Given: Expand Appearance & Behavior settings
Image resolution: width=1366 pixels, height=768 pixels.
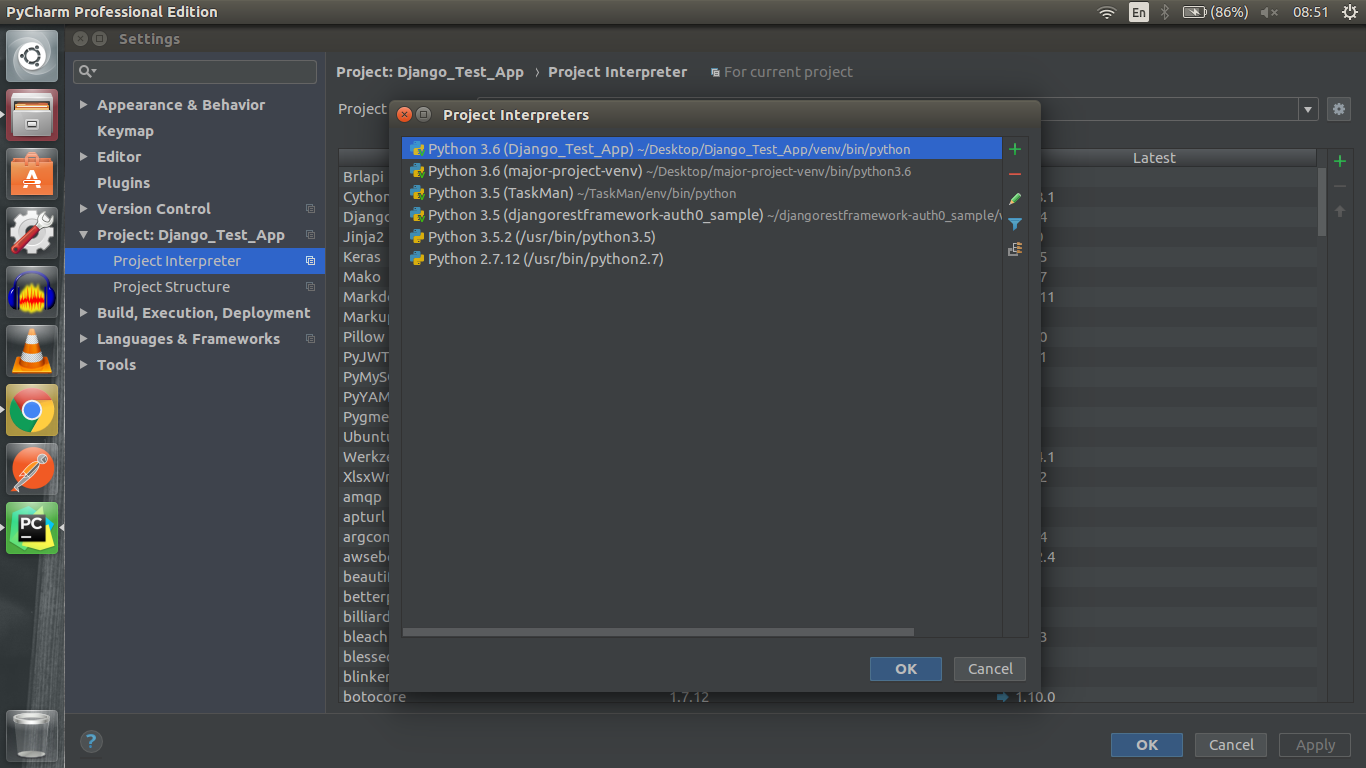Looking at the screenshot, I should tap(84, 105).
